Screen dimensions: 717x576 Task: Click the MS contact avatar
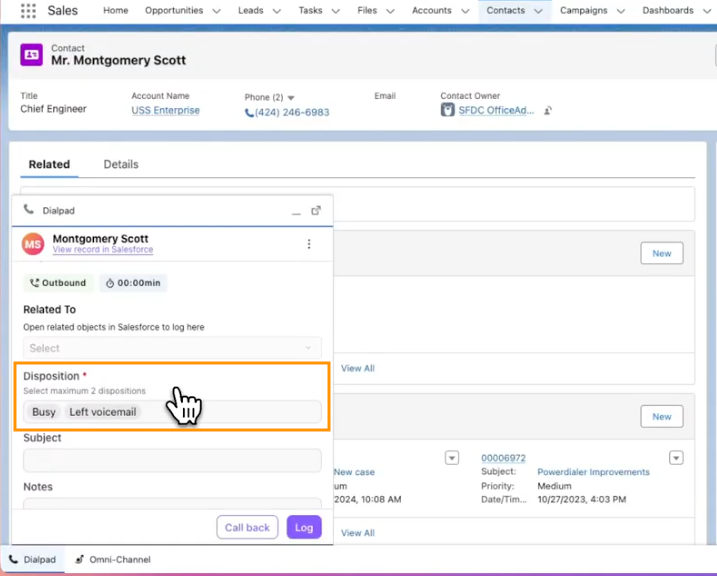click(33, 244)
